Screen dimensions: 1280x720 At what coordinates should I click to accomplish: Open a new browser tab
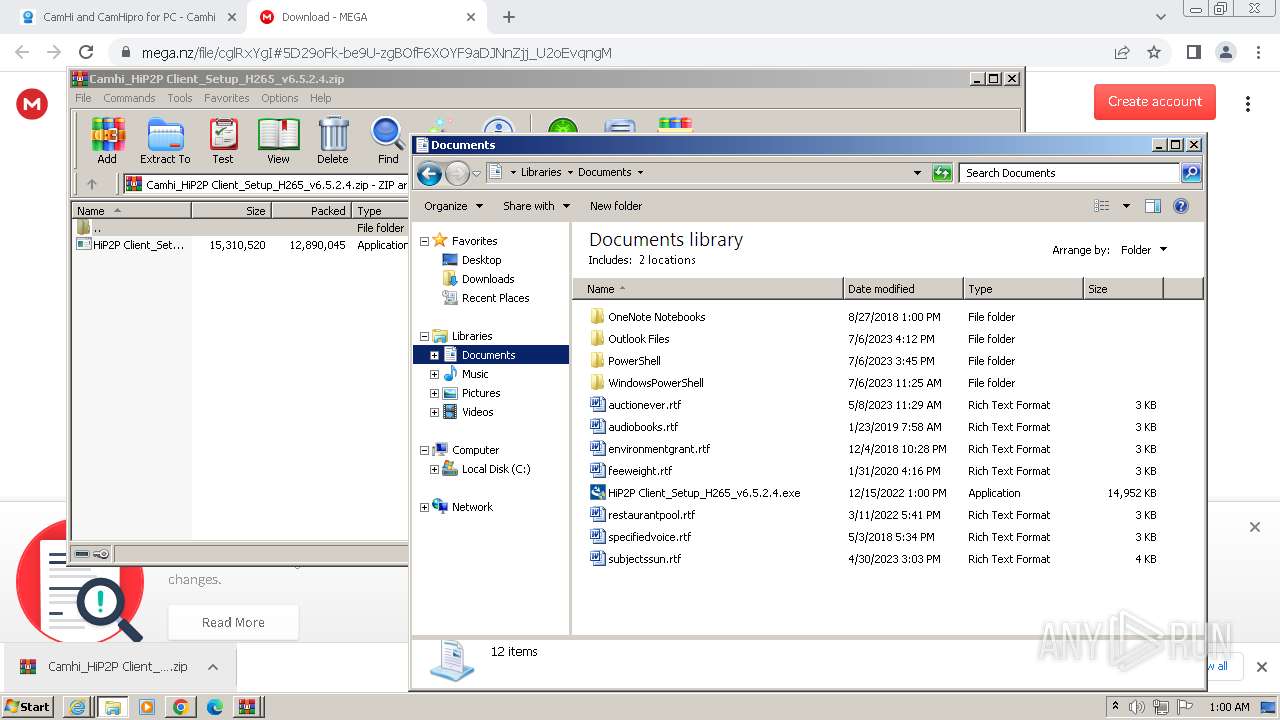pyautogui.click(x=509, y=17)
